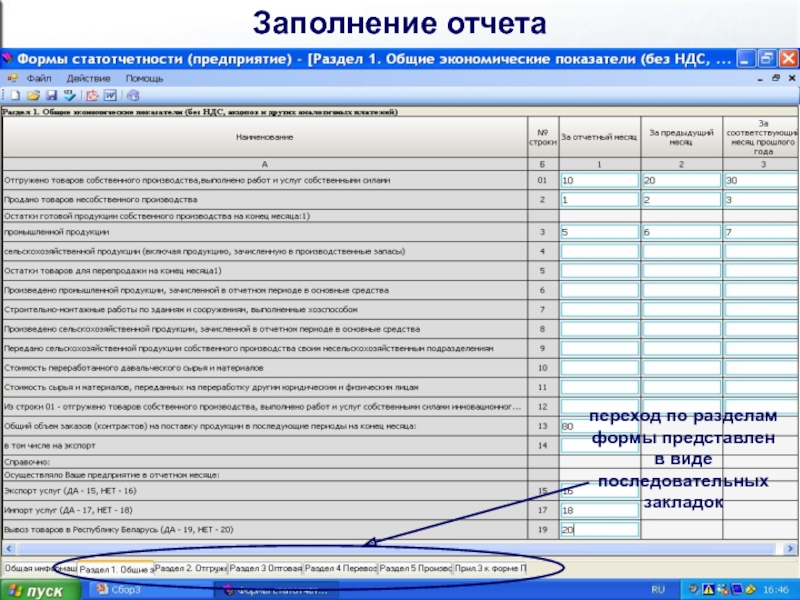Viewport: 800px width, 600px height.
Task: Click the Word export toolbar icon
Action: tap(109, 96)
